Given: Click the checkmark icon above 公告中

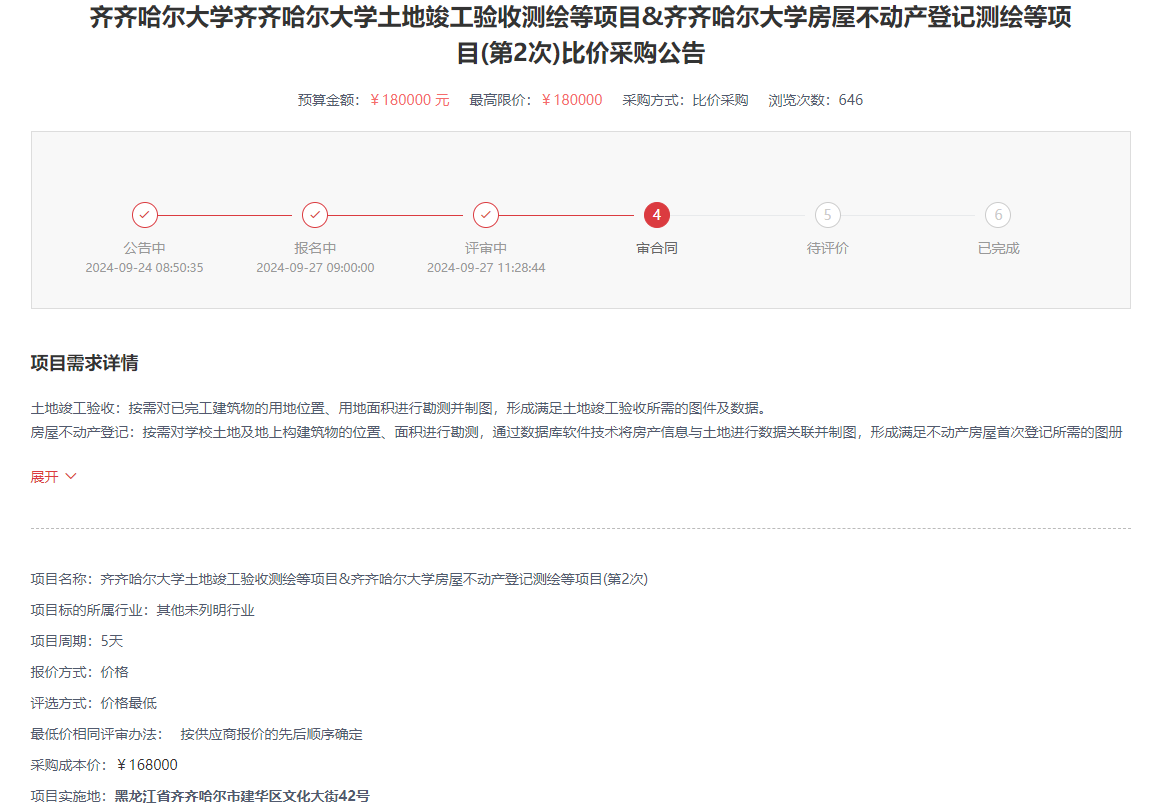Looking at the screenshot, I should point(145,215).
